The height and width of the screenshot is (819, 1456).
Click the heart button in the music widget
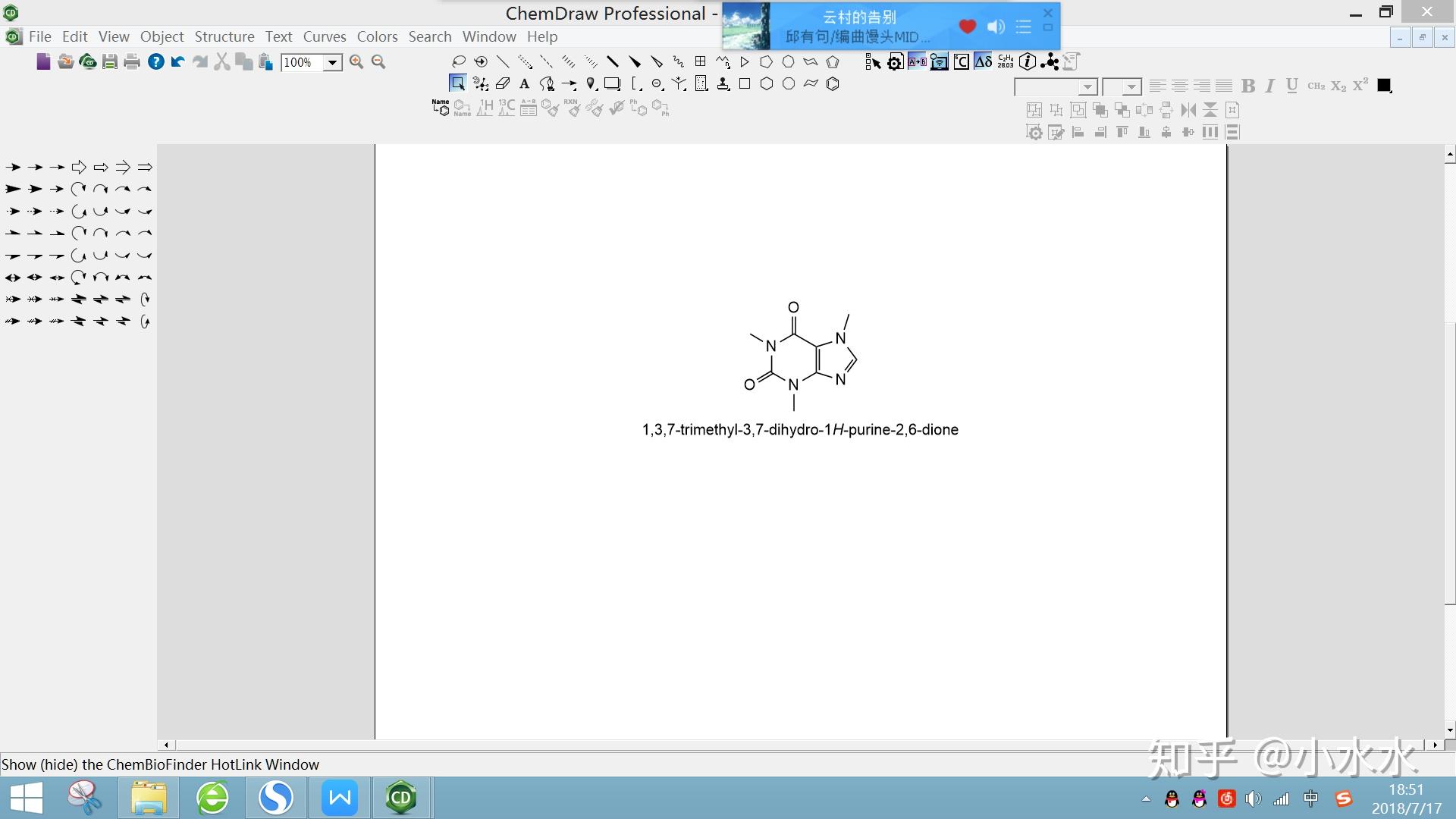coord(967,27)
